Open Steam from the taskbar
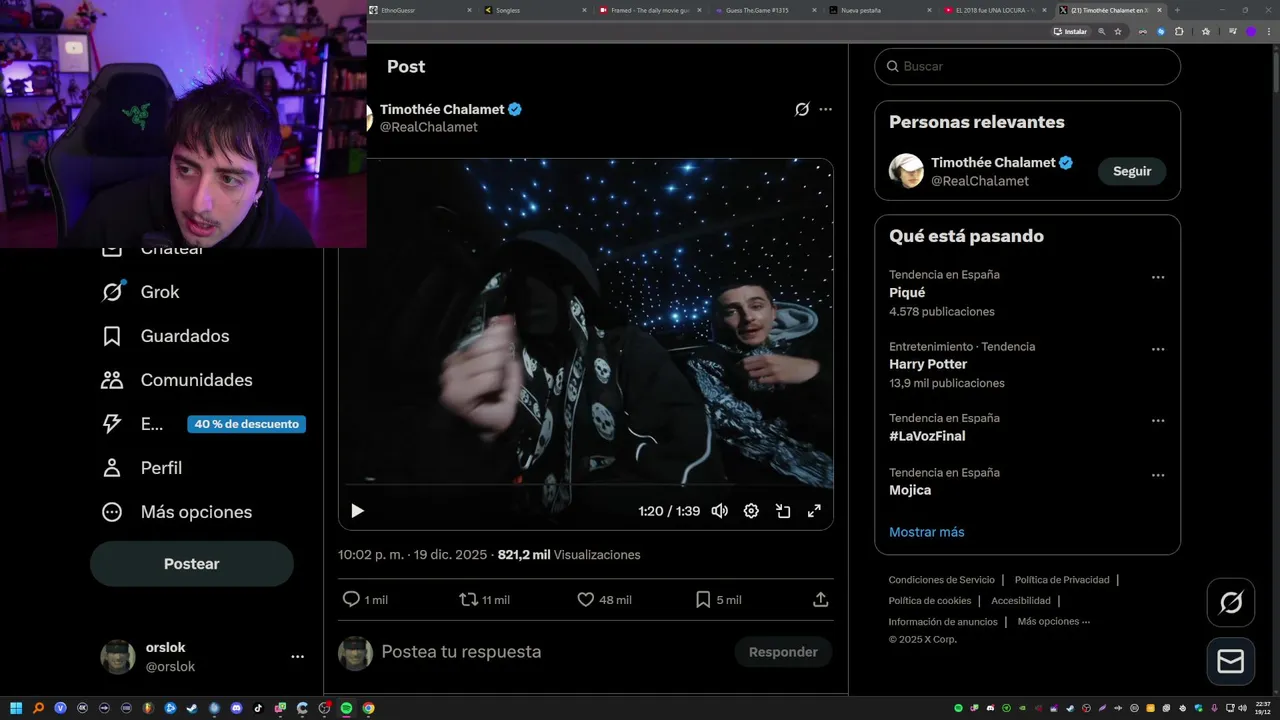1280x720 pixels. pyautogui.click(x=192, y=708)
